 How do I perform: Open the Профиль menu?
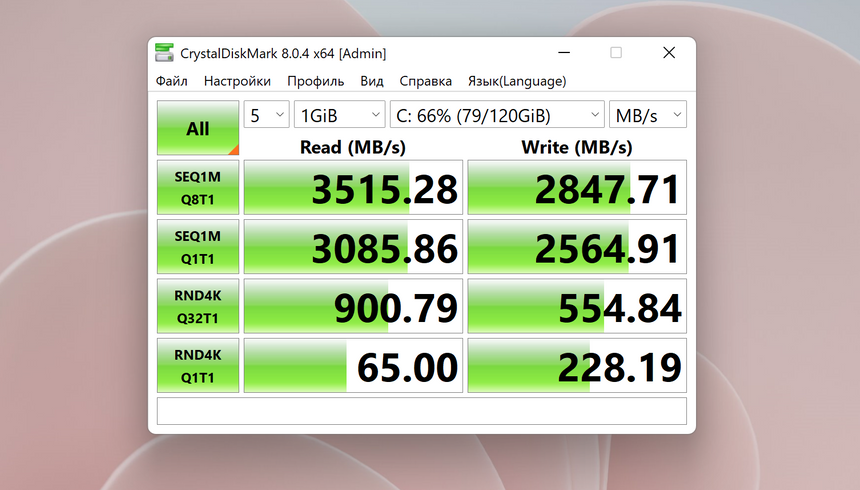[x=316, y=81]
